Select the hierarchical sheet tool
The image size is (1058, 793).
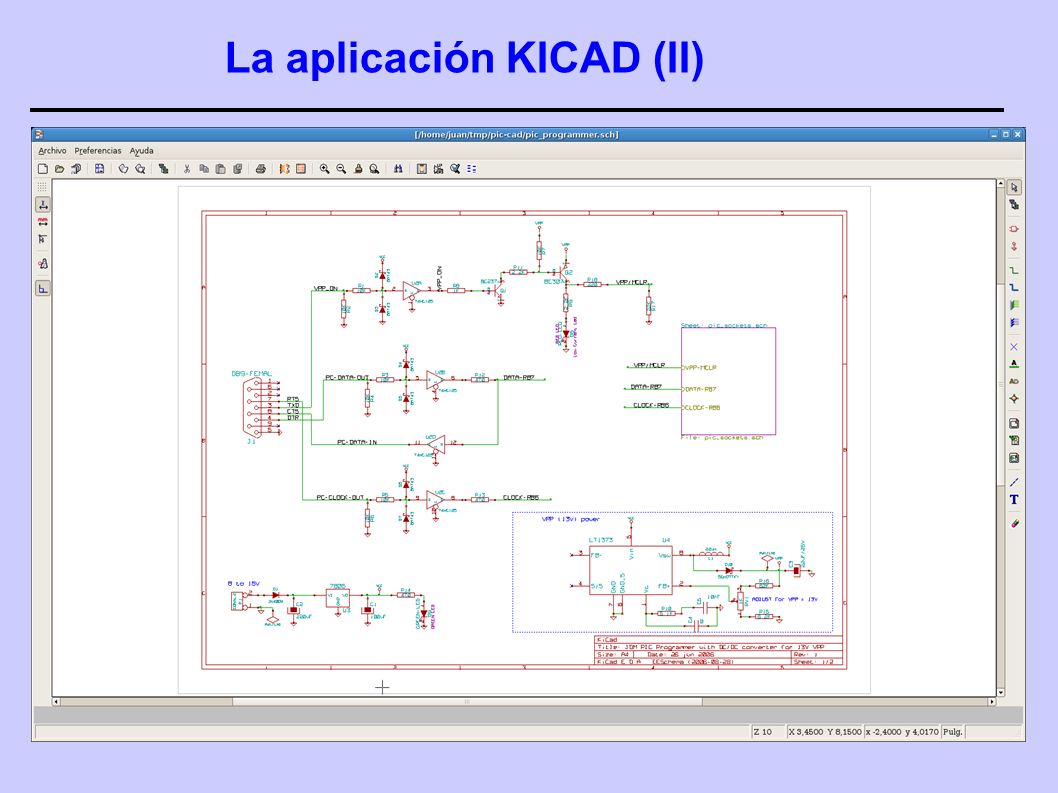(1013, 423)
